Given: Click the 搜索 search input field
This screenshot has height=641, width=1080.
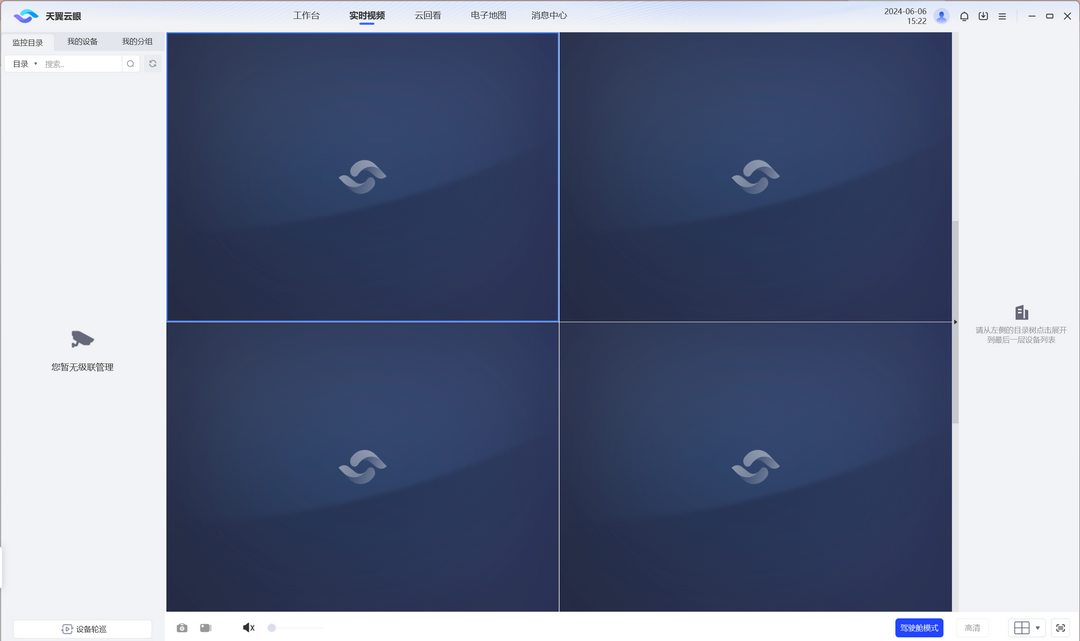Looking at the screenshot, I should tap(80, 64).
